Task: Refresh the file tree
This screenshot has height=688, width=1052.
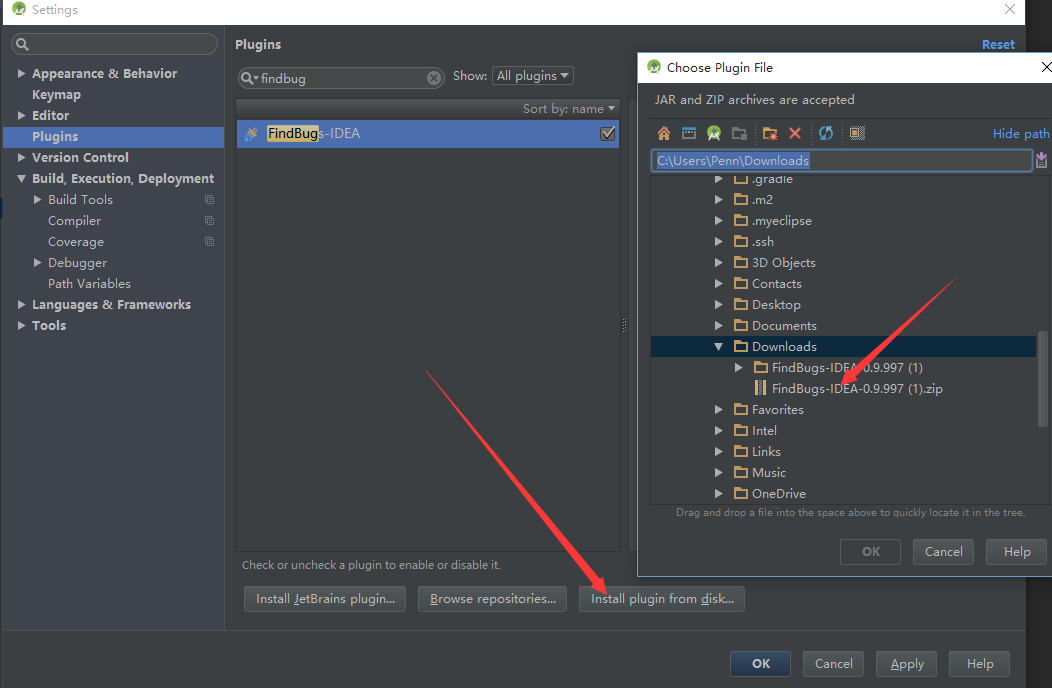Action: pyautogui.click(x=826, y=133)
